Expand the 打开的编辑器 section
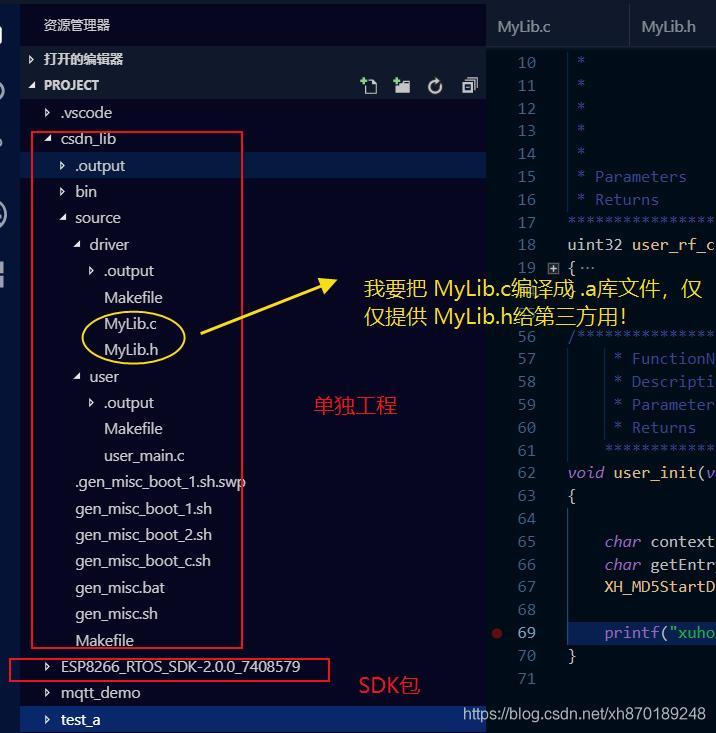The image size is (716, 733). click(31, 59)
